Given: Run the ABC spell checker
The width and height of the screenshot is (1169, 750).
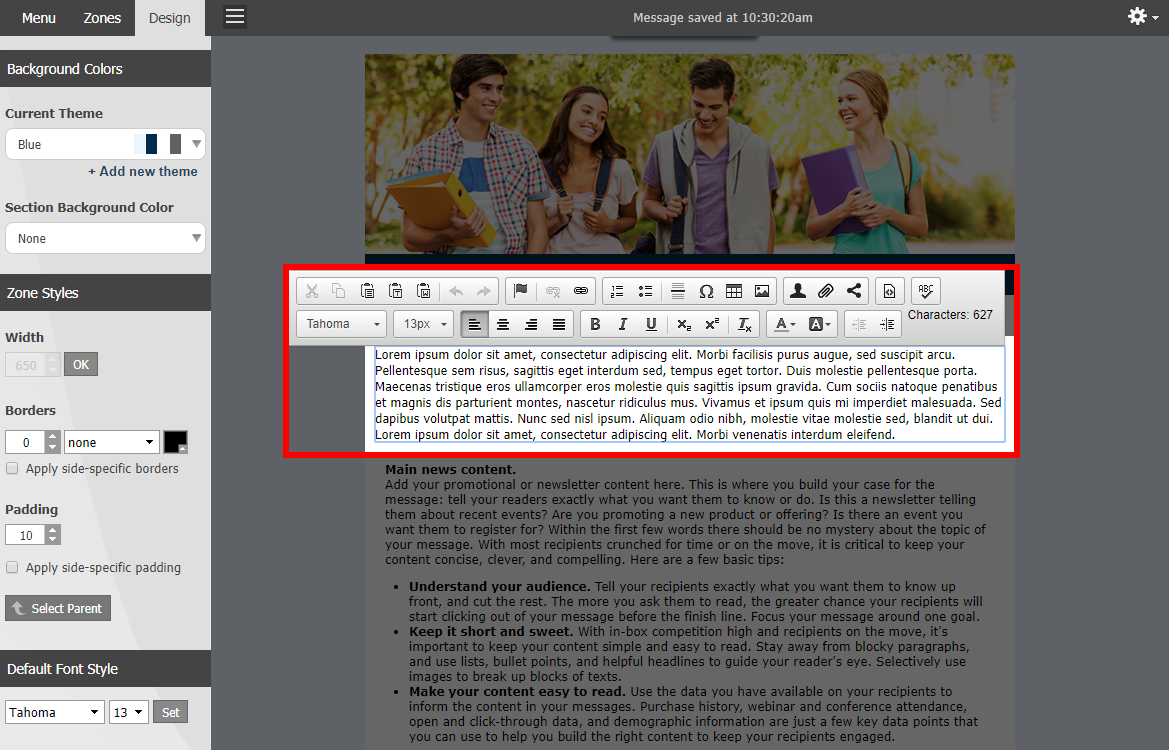Looking at the screenshot, I should [x=925, y=290].
